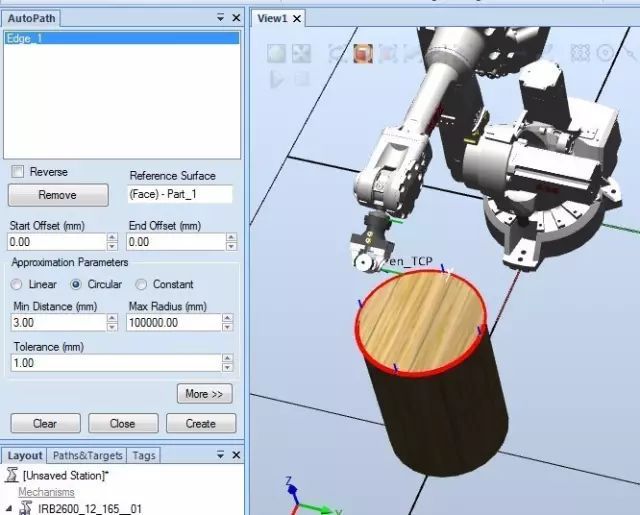Click the Create button
The height and width of the screenshot is (515, 640).
point(201,424)
